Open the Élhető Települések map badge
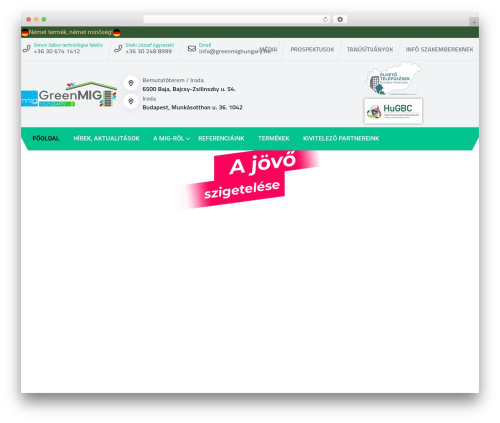The width and height of the screenshot is (500, 423). tap(393, 78)
